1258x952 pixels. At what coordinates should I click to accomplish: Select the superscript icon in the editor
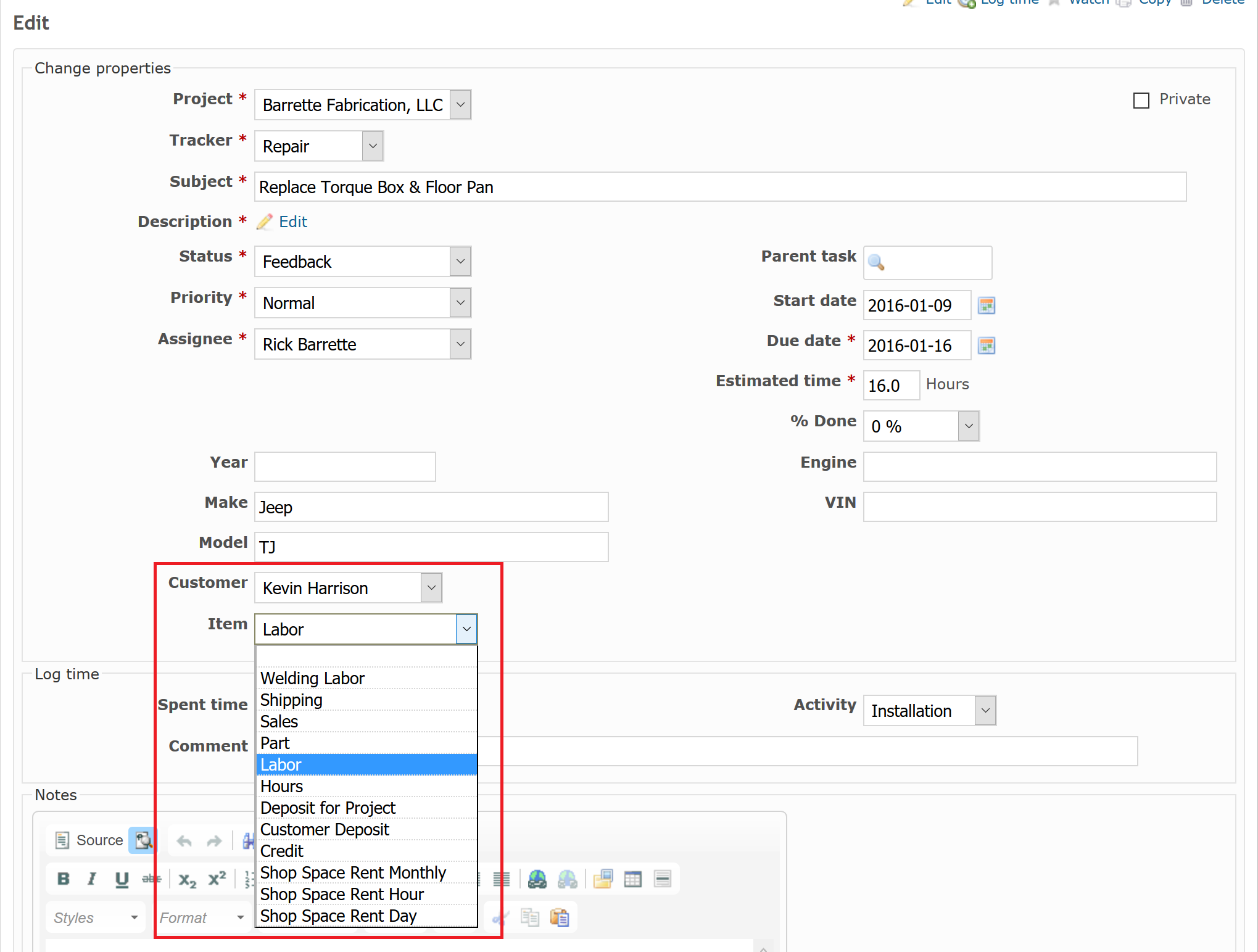point(217,879)
